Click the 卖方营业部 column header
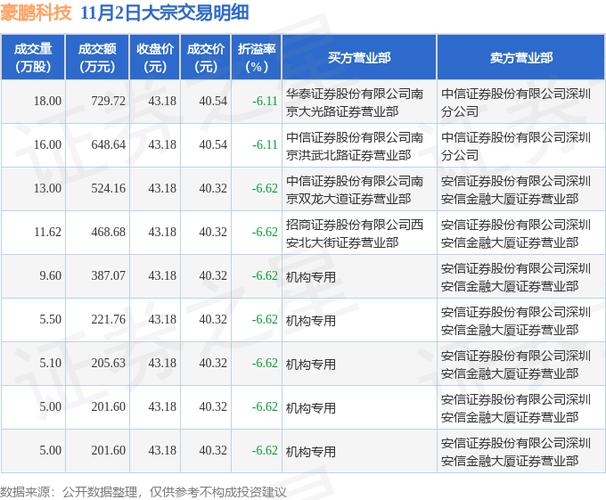The image size is (606, 500). pyautogui.click(x=521, y=58)
